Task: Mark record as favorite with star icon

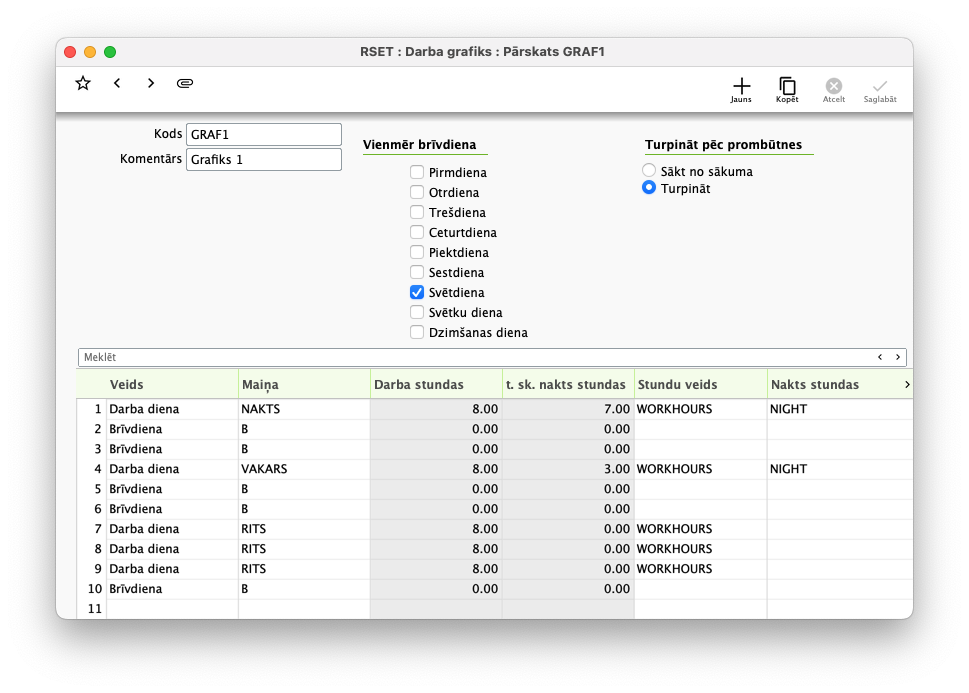Action: [83, 83]
